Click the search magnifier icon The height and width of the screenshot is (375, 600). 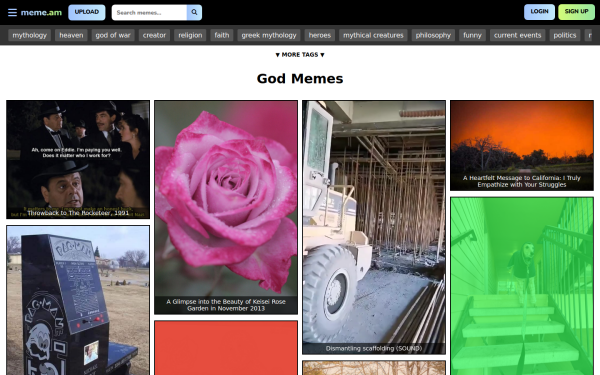[194, 13]
